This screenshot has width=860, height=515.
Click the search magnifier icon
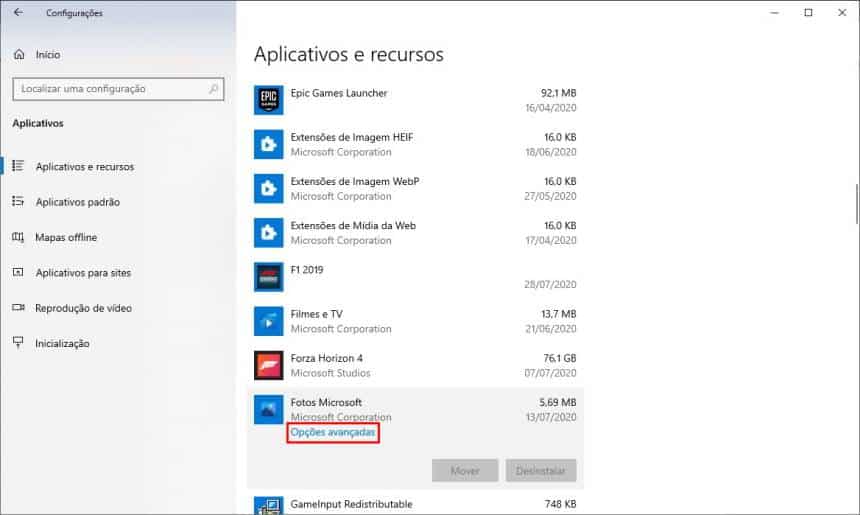point(213,88)
